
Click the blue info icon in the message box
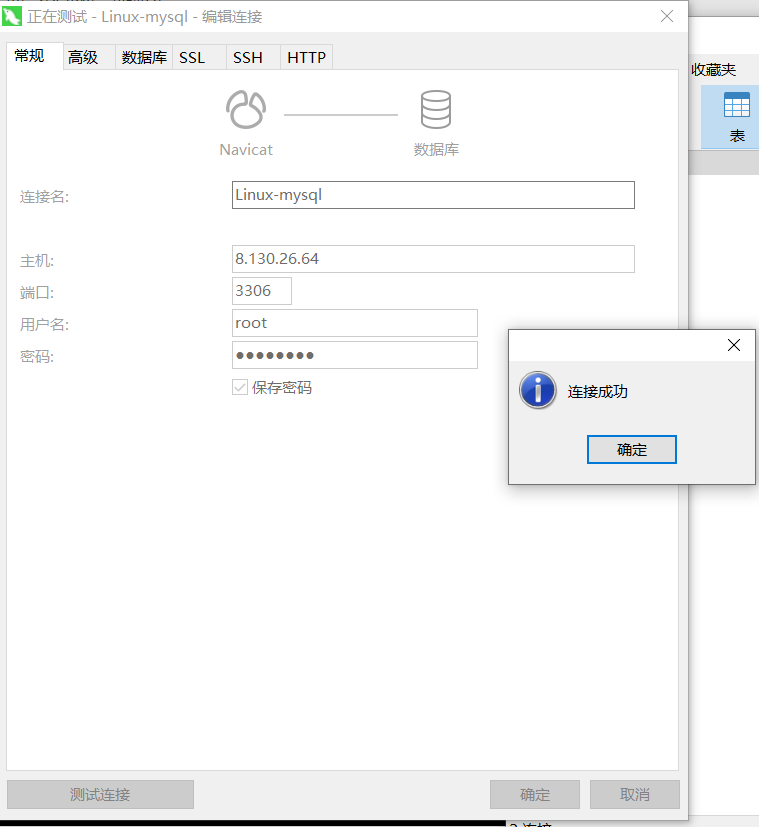pos(537,390)
